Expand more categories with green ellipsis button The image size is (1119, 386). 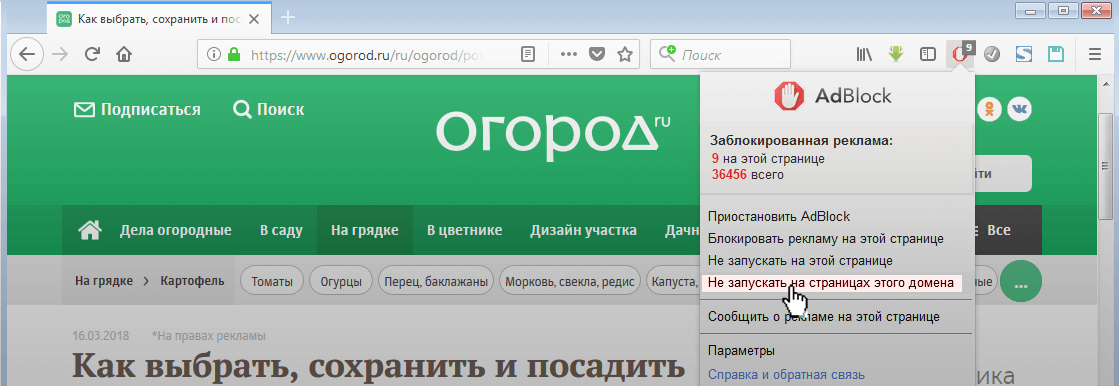coord(1021,282)
